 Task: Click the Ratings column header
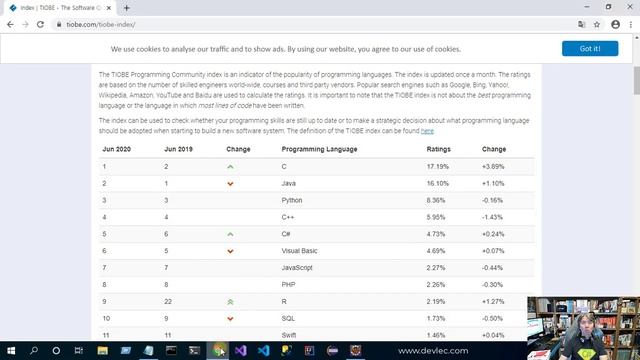click(438, 149)
